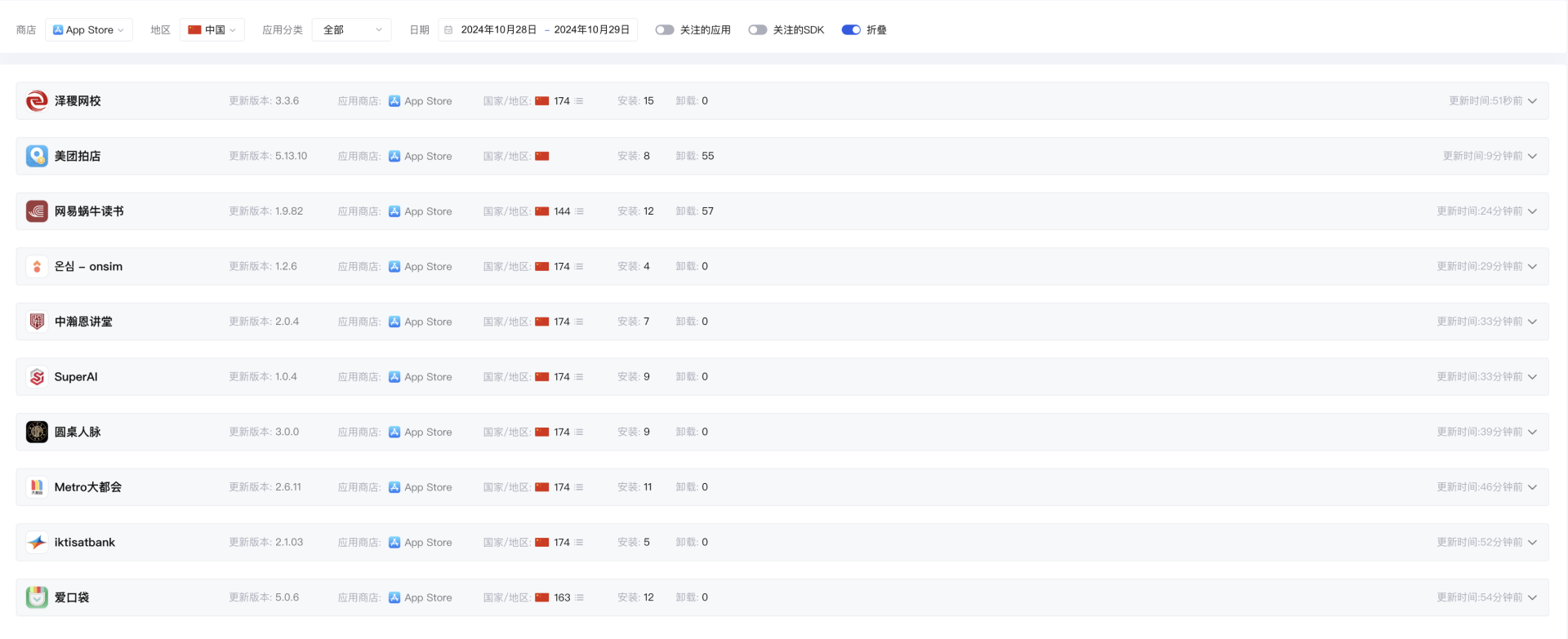Click the 美团拍店 app icon

tap(37, 156)
